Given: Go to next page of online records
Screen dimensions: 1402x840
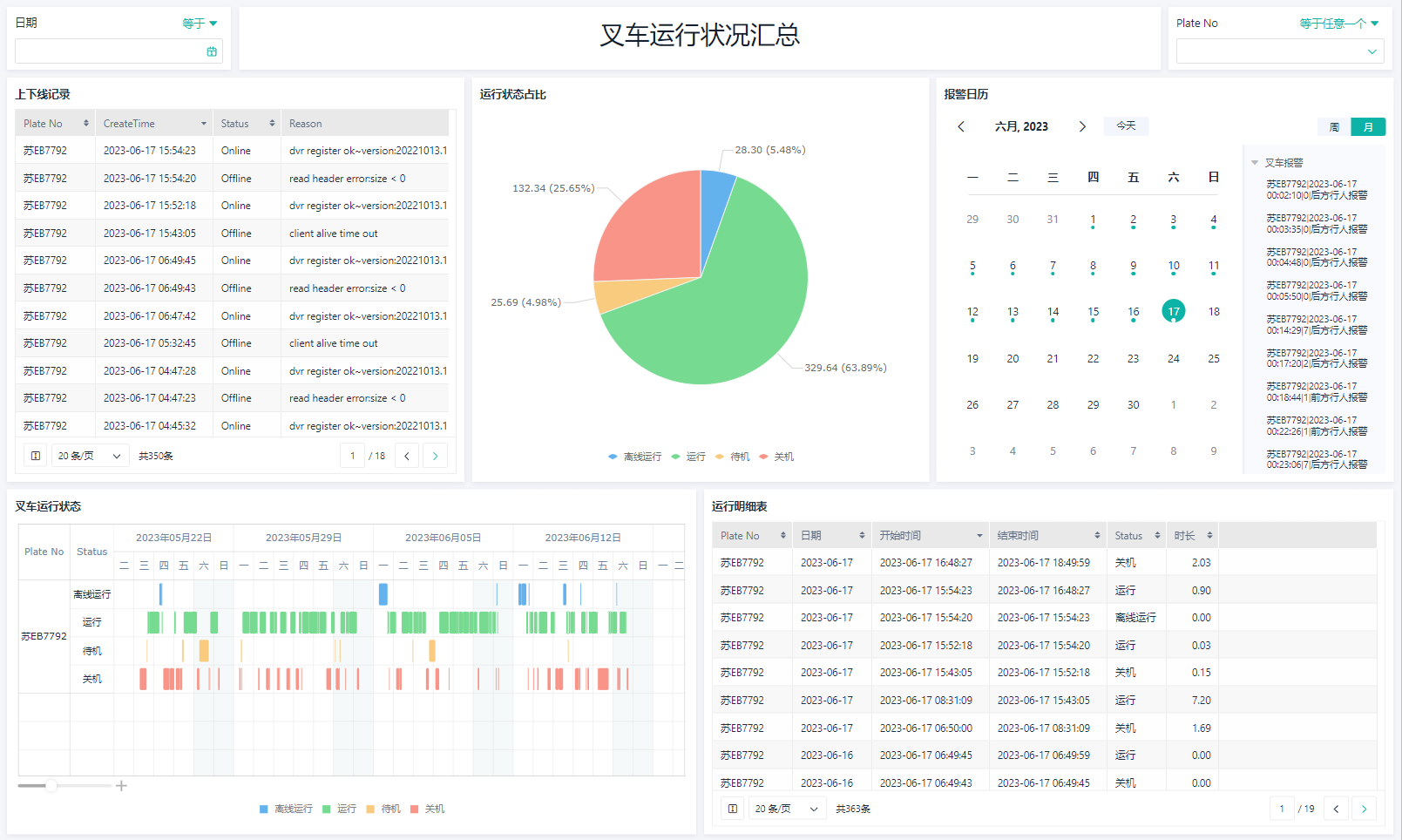Looking at the screenshot, I should (x=436, y=456).
